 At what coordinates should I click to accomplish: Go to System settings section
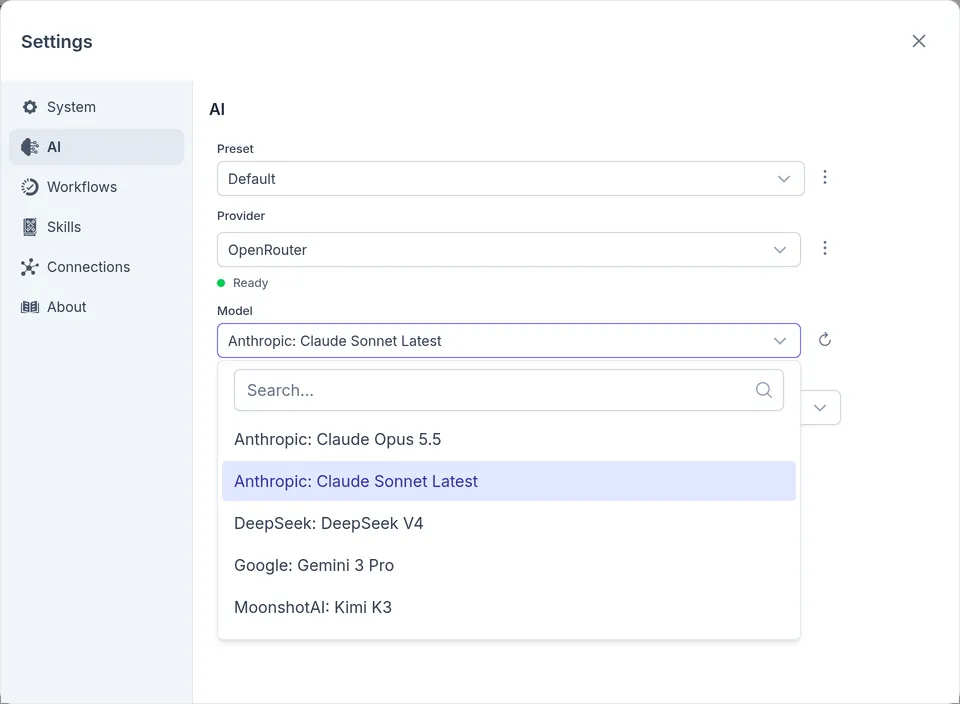pos(97,107)
